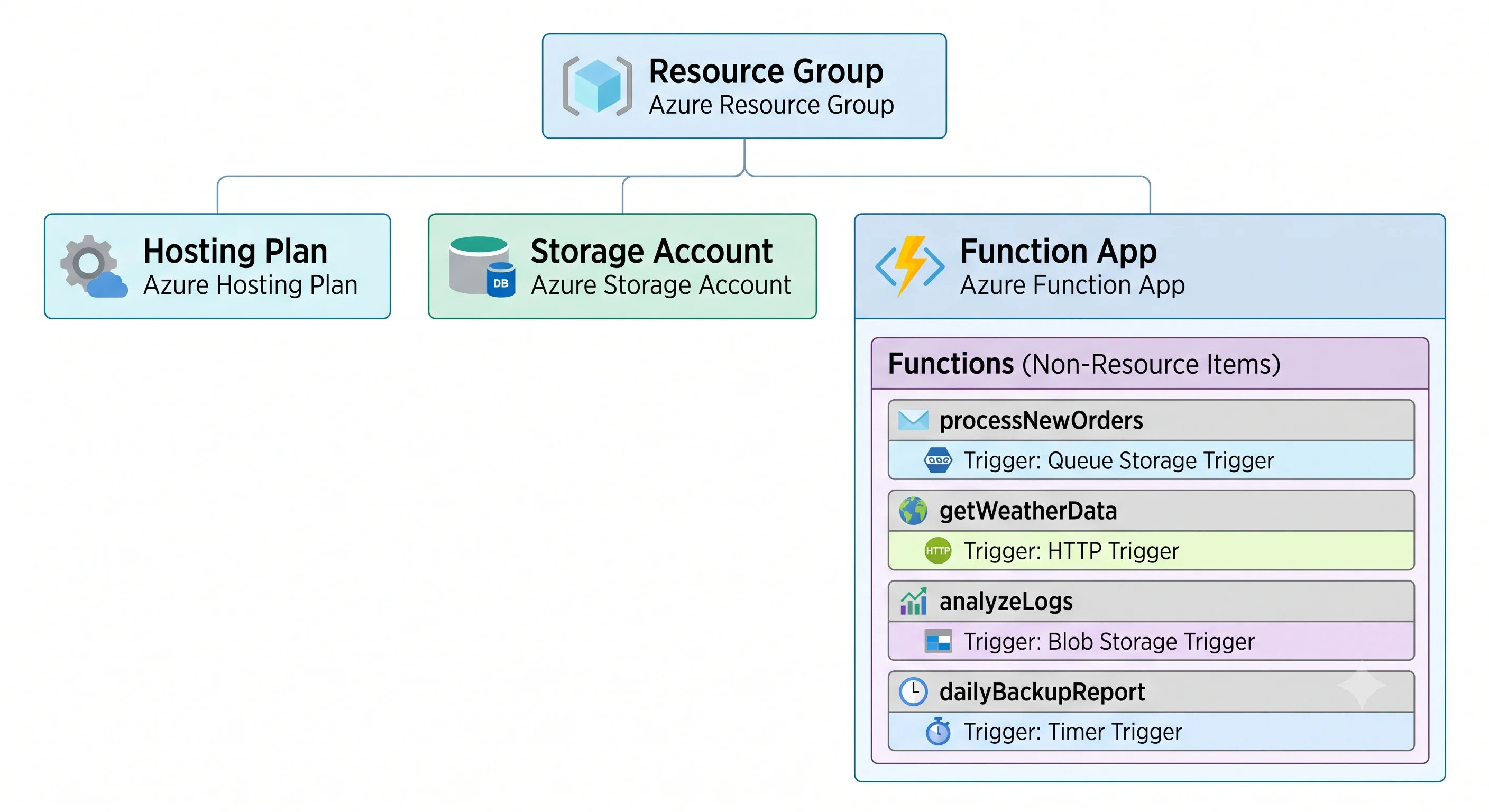Viewport: 1489px width, 812px height.
Task: Click the globe icon beside getWeatherData
Action: [x=913, y=511]
